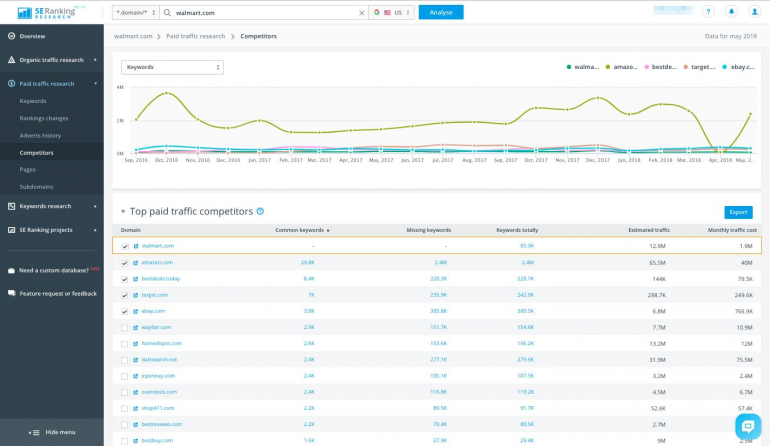Toggle the amazon series in chart legend
Image resolution: width=770 pixels, height=446 pixels.
tap(615, 67)
